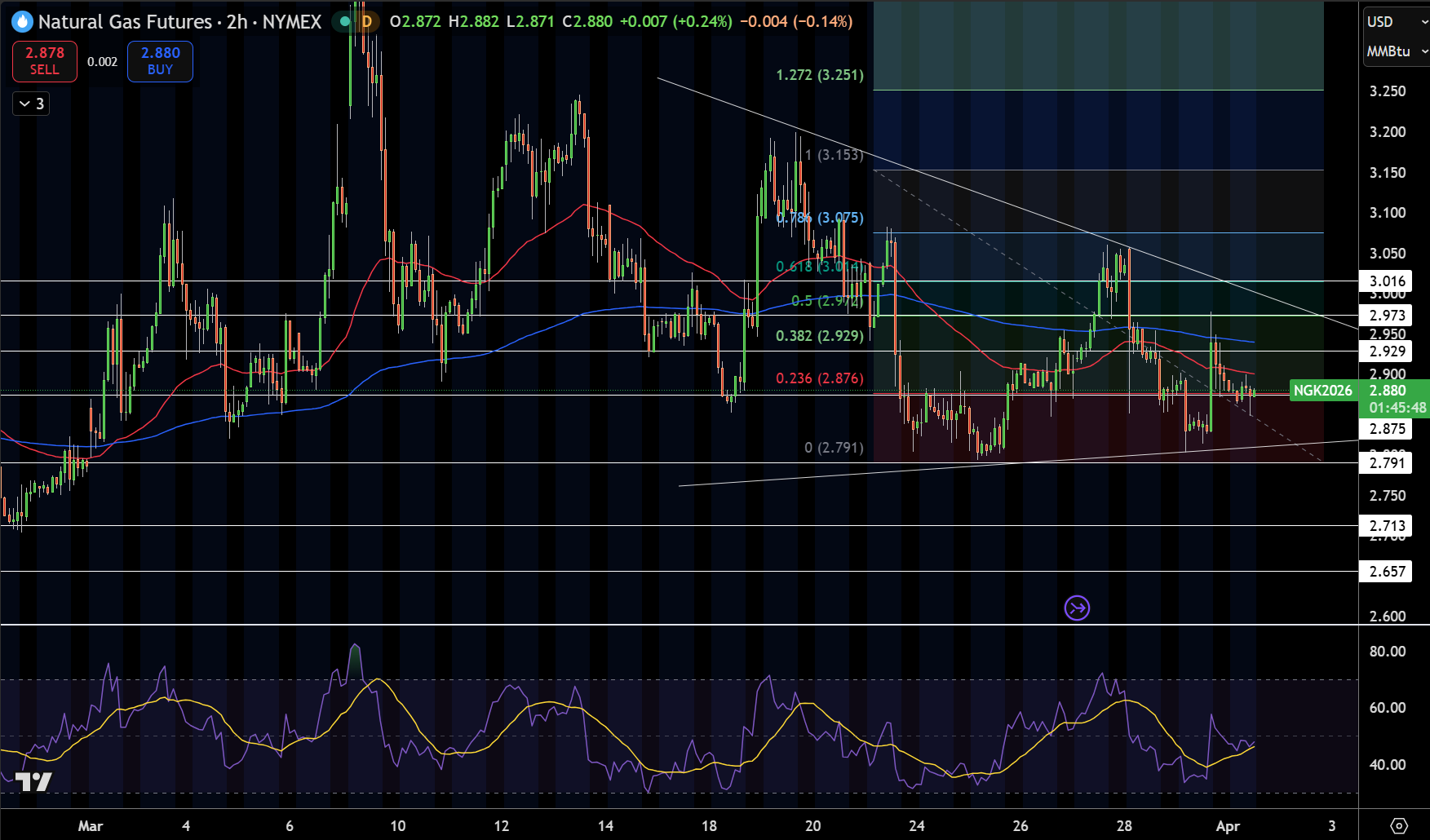The height and width of the screenshot is (840, 1430).
Task: Click the low value L2.871
Action: tap(530, 22)
